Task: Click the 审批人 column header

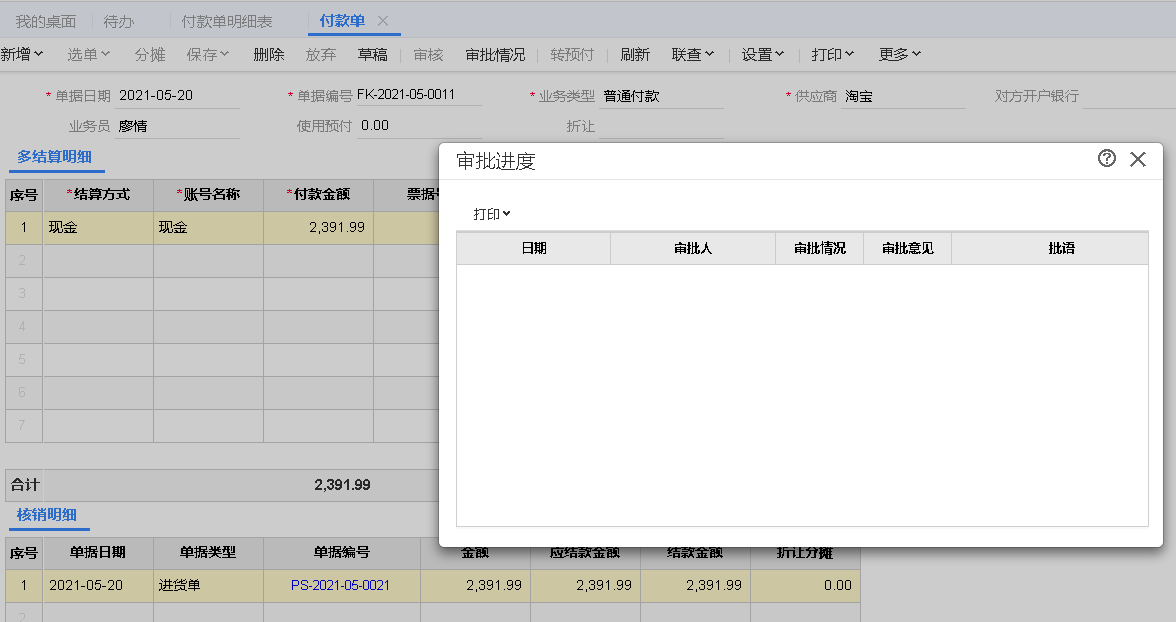Action: pyautogui.click(x=693, y=248)
